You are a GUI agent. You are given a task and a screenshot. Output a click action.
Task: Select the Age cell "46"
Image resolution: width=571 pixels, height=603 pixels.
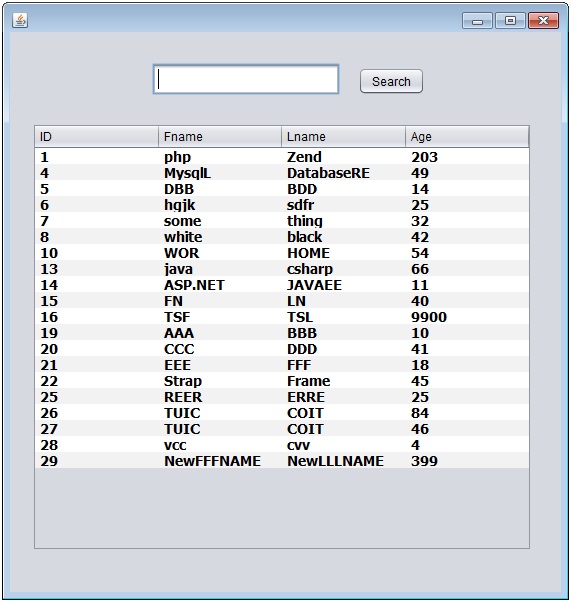pyautogui.click(x=467, y=429)
